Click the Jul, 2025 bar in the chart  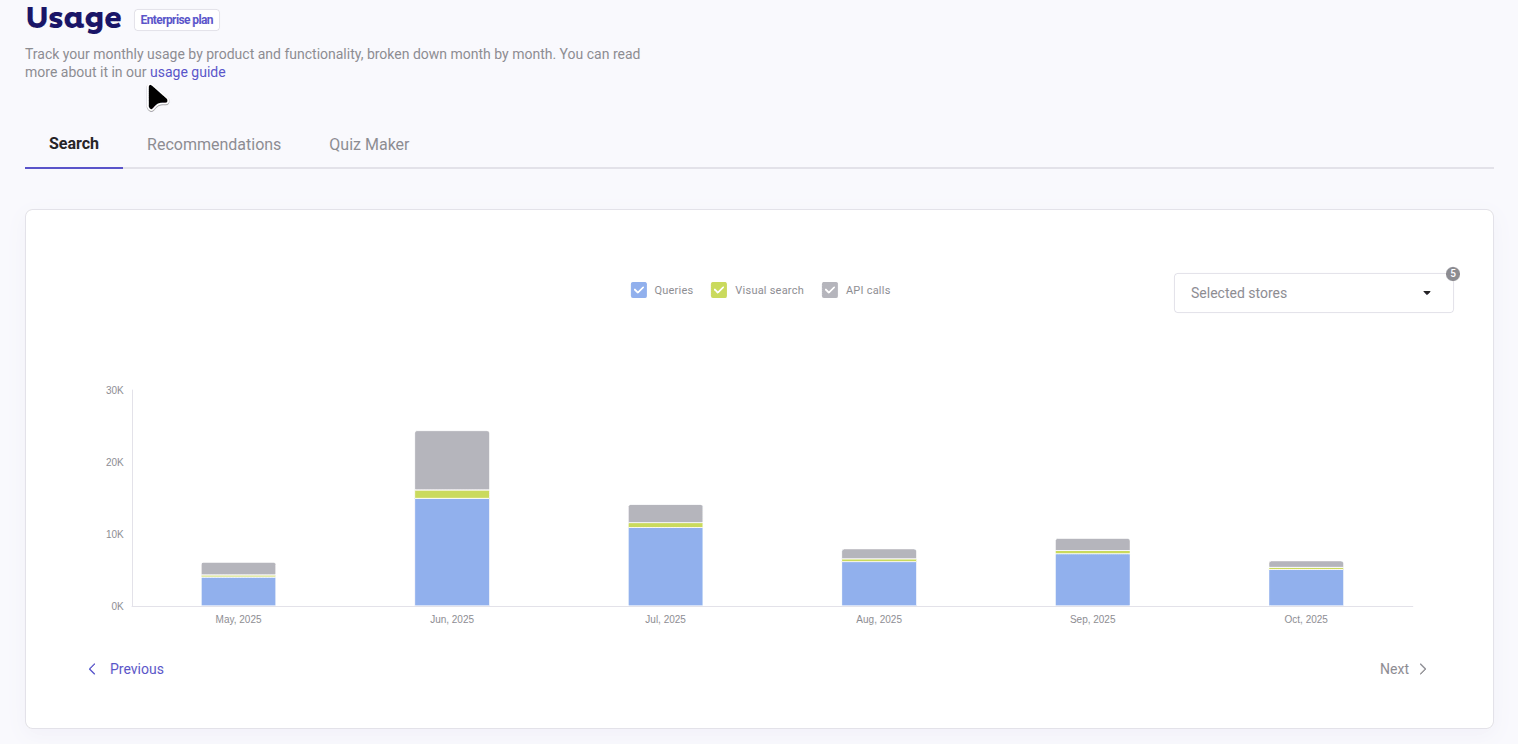click(665, 555)
